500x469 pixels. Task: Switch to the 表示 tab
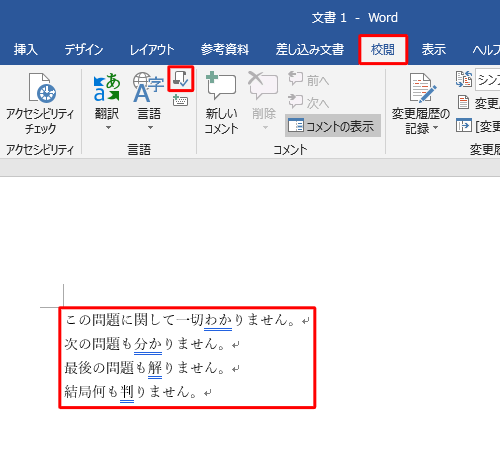pyautogui.click(x=434, y=50)
